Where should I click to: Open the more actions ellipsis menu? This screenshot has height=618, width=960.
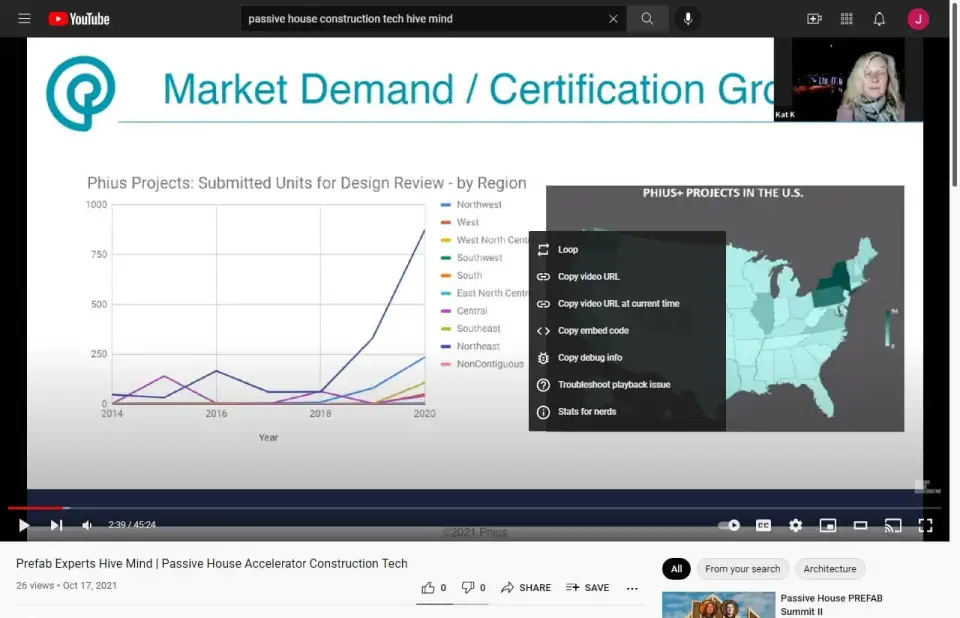[x=632, y=588]
